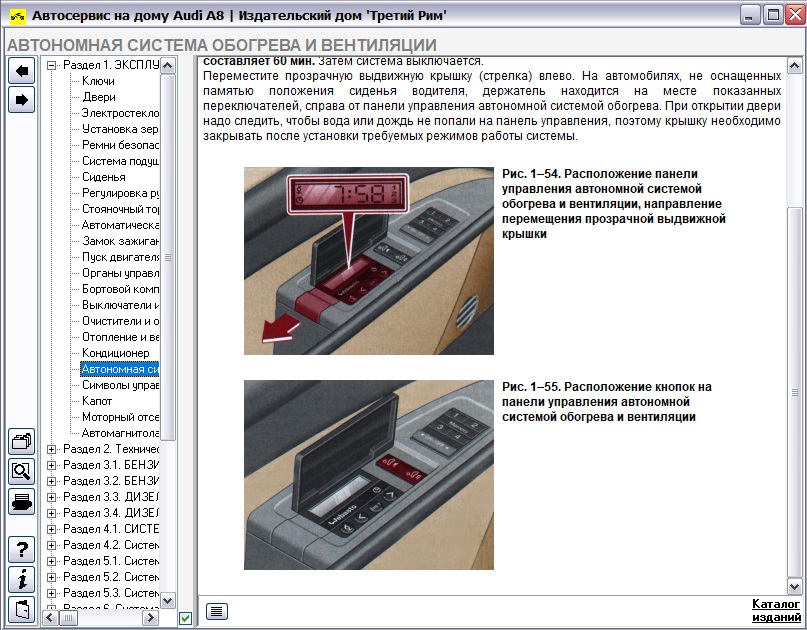807x630 pixels.
Task: Select the Ключи tree item
Action: [98, 81]
